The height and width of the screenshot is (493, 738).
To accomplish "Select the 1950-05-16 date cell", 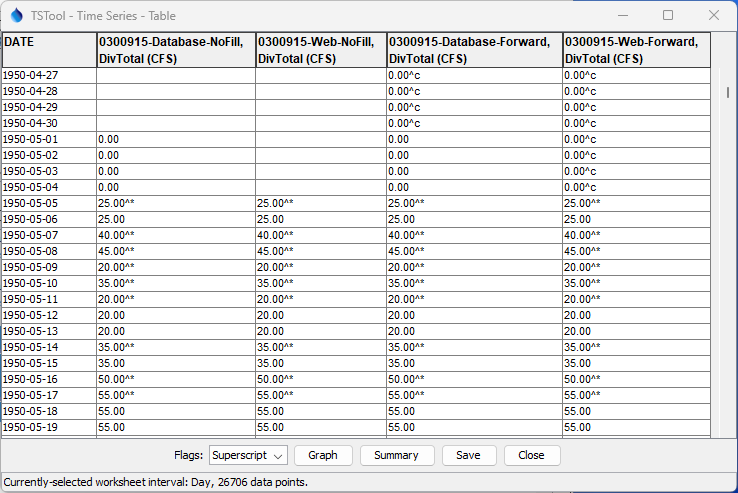I will click(49, 380).
